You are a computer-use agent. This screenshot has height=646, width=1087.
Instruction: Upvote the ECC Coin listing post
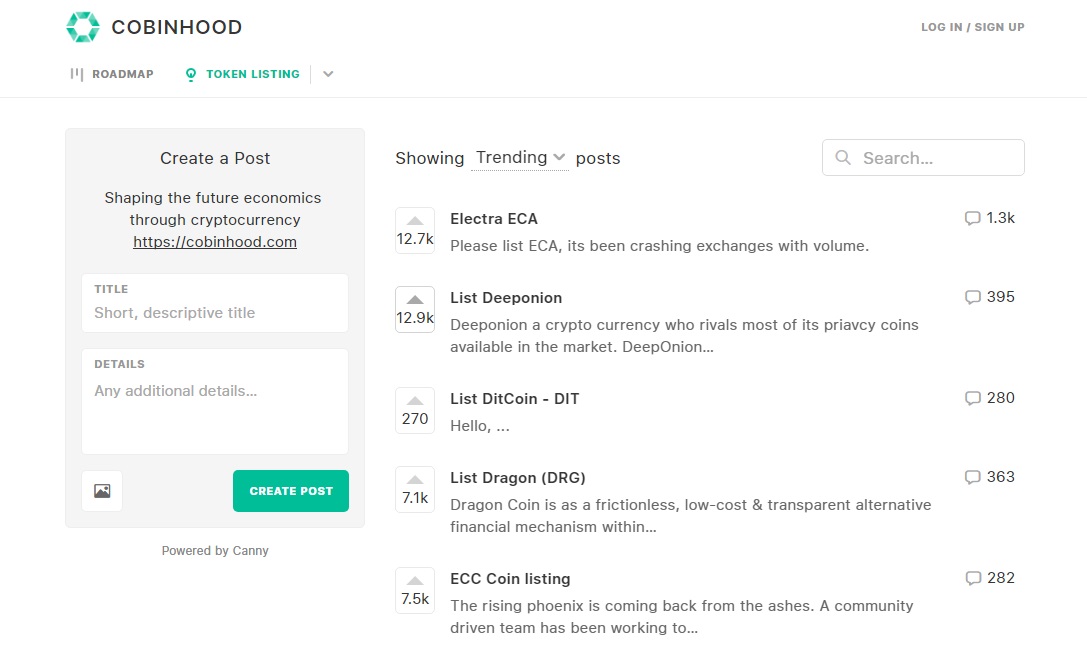tap(415, 591)
